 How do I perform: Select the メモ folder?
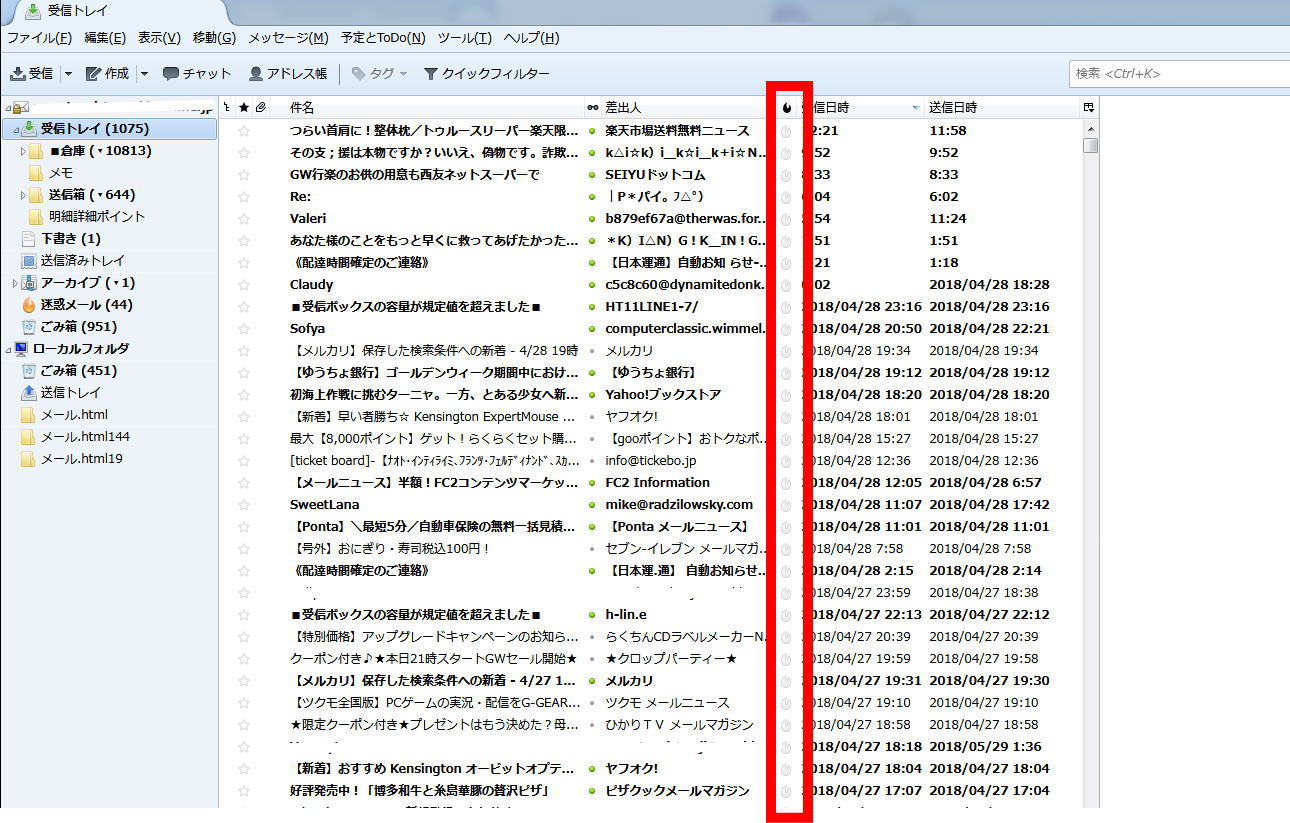point(61,173)
